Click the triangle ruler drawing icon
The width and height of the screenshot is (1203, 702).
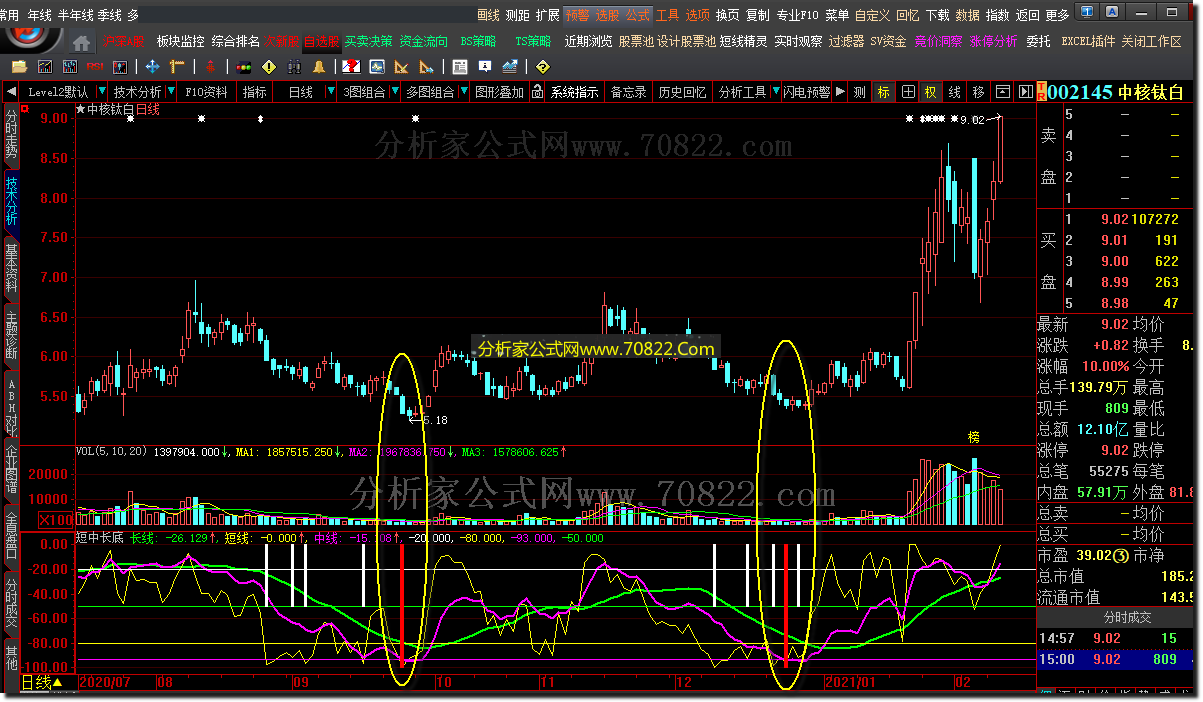pyautogui.click(x=402, y=66)
